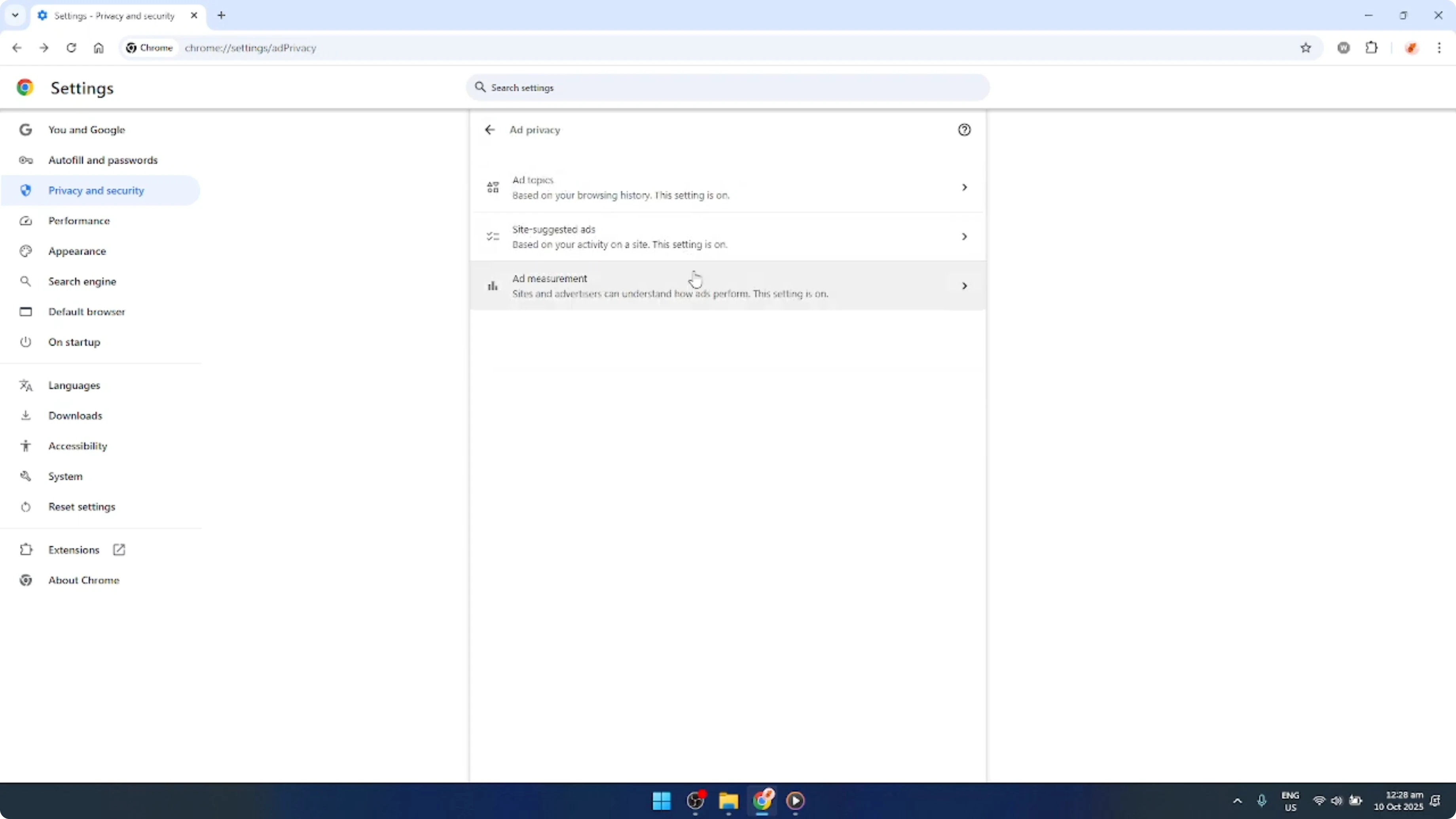1456x819 pixels.
Task: Open a new tab with the plus button
Action: click(221, 15)
